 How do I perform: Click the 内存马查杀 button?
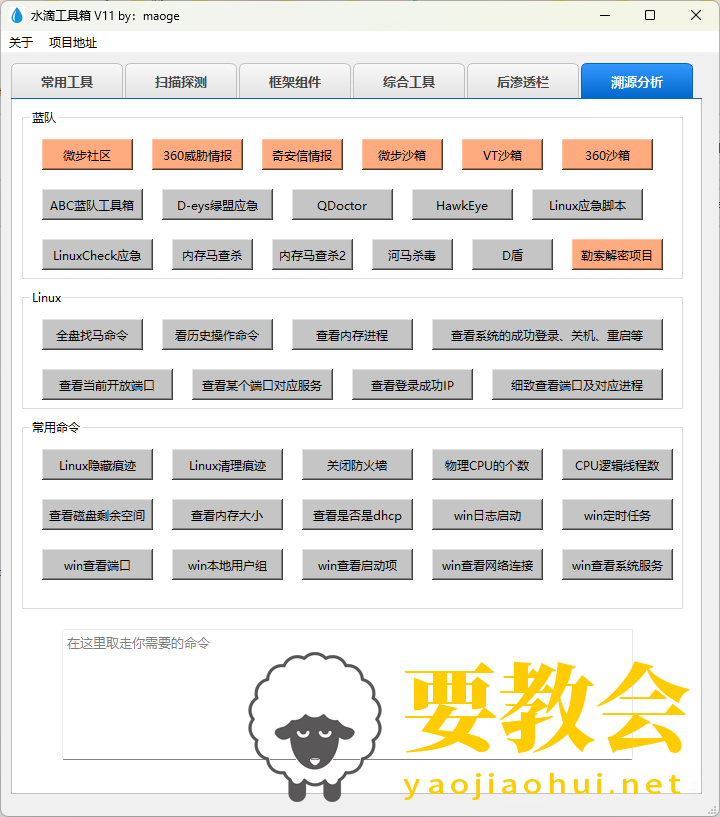pos(213,255)
